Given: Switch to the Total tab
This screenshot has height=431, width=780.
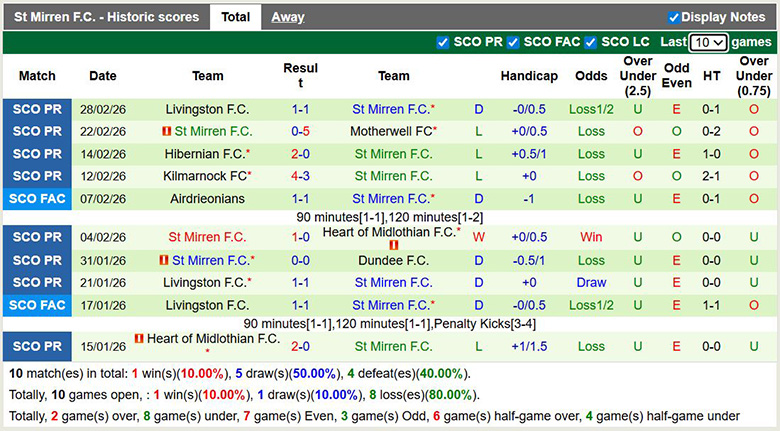Looking at the screenshot, I should pos(236,17).
